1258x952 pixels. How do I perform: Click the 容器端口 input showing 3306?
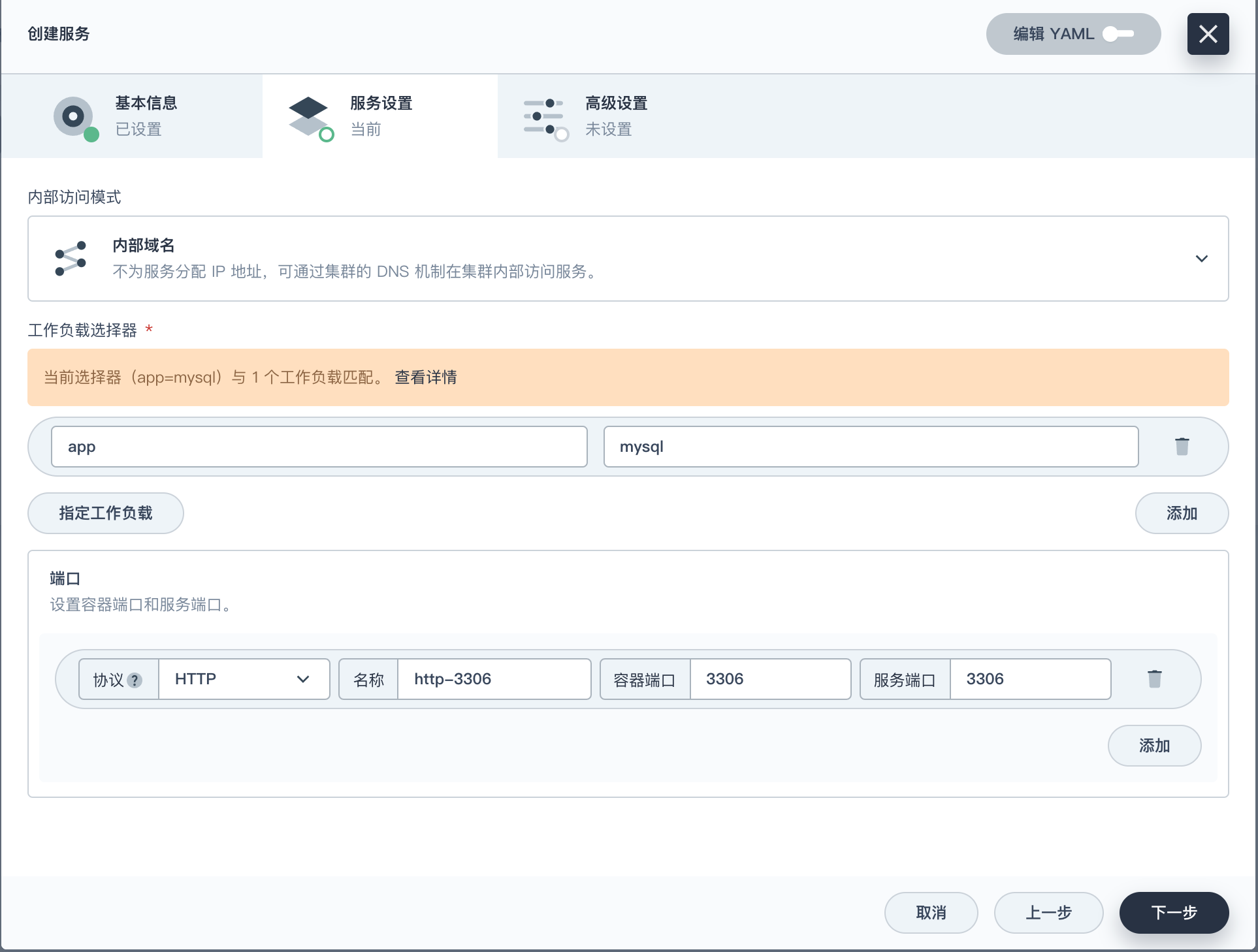click(x=769, y=679)
